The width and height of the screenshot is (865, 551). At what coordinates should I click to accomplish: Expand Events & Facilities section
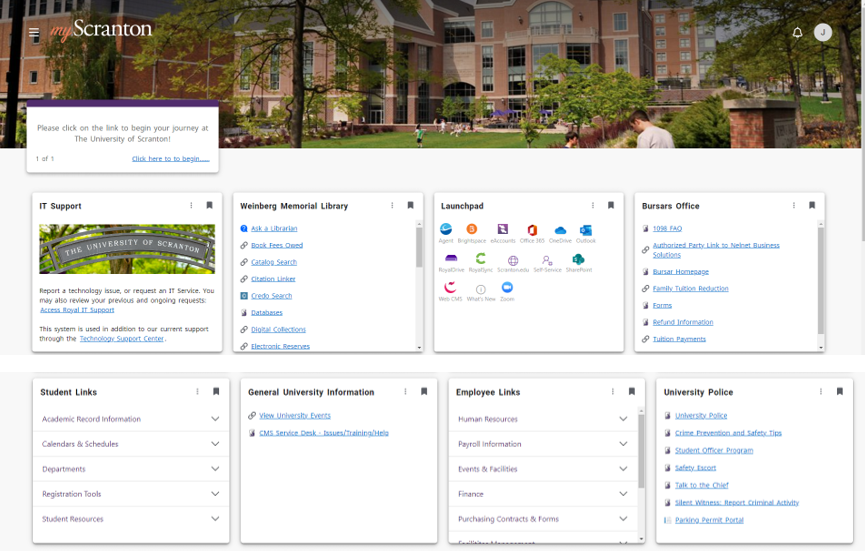point(543,469)
